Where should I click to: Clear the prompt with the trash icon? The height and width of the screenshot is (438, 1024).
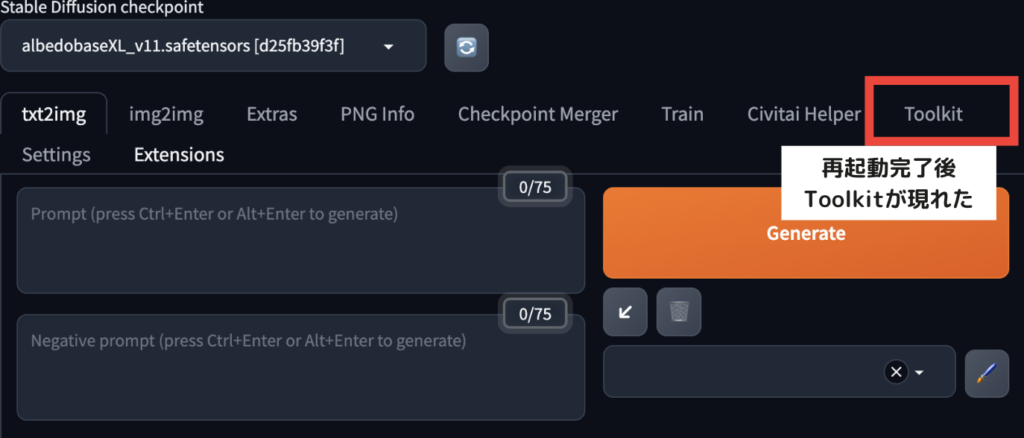[x=679, y=312]
